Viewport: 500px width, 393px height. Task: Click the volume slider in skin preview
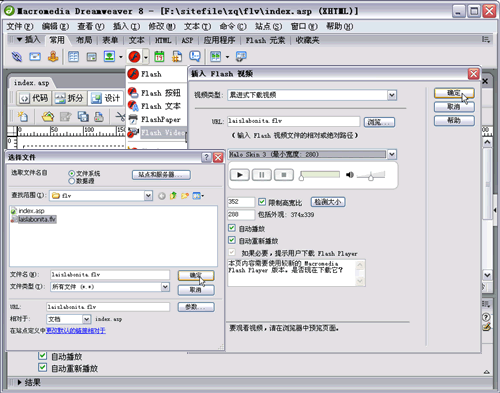click(x=371, y=175)
